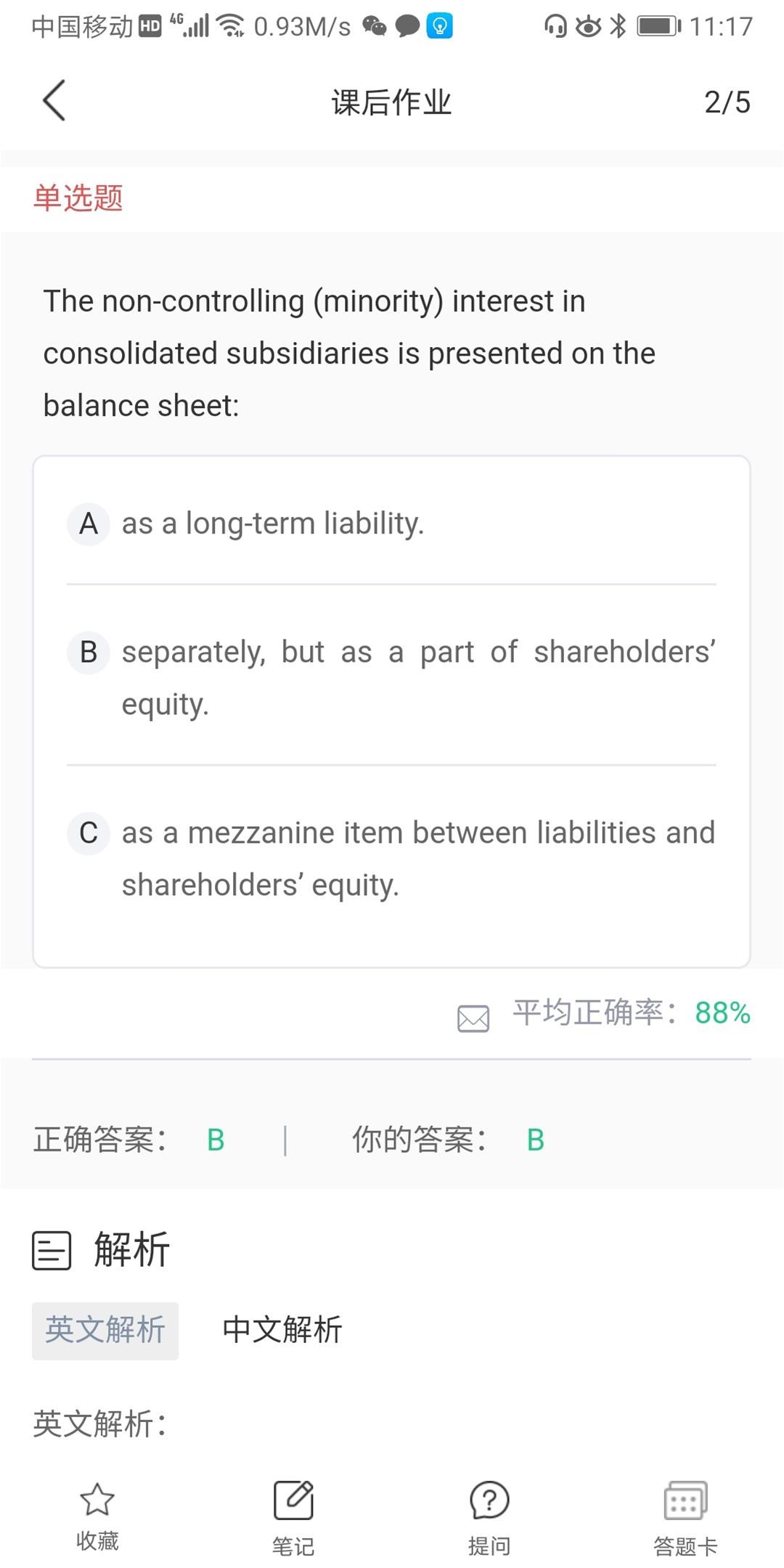Tap the analysis document icon
Viewport: 784px width, 1568px height.
[x=52, y=1250]
